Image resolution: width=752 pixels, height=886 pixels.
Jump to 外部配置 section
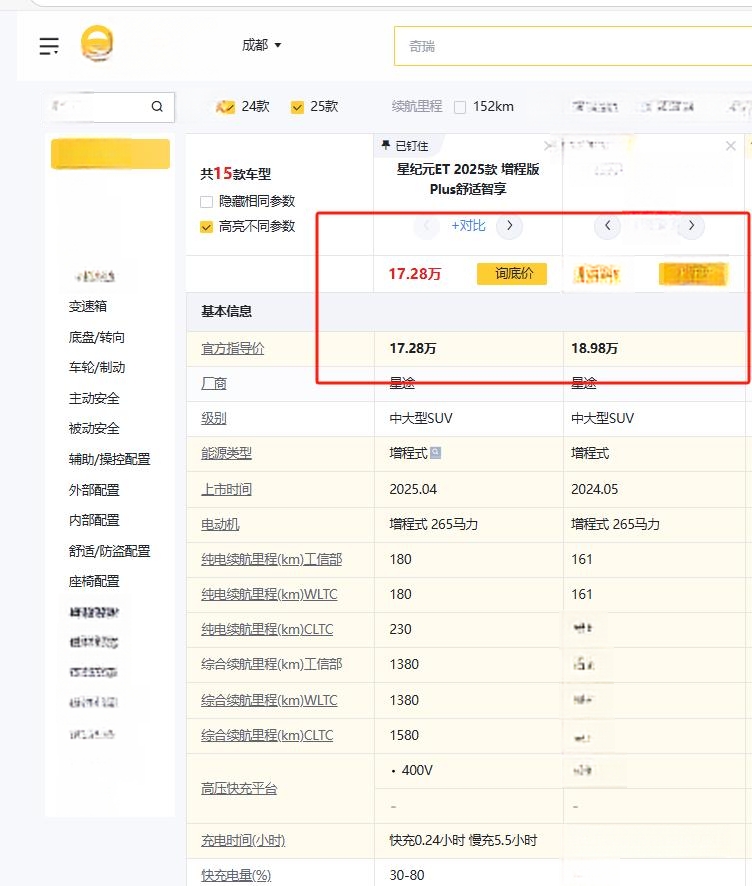tap(94, 490)
